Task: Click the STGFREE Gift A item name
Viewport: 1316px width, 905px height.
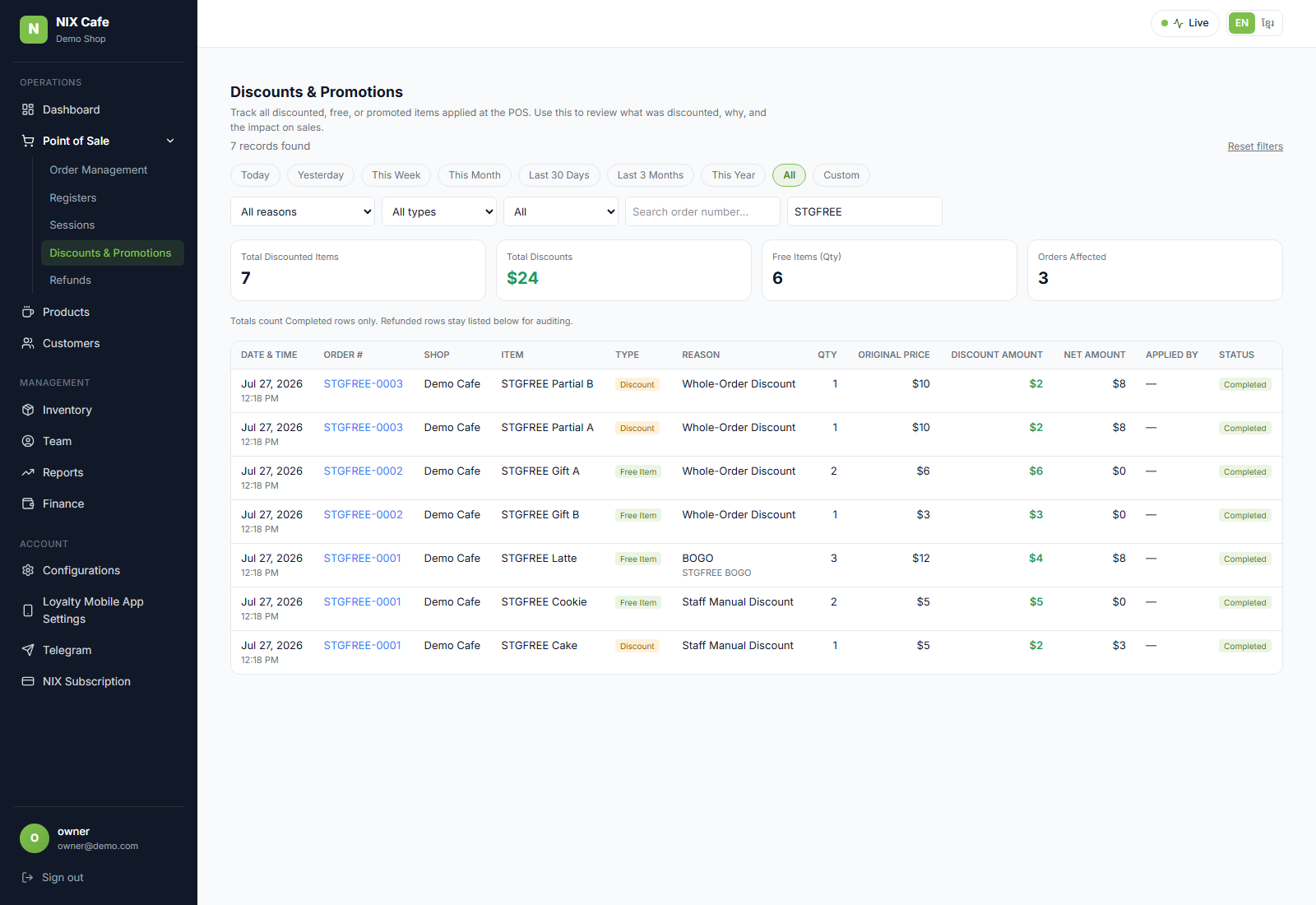Action: pos(540,471)
